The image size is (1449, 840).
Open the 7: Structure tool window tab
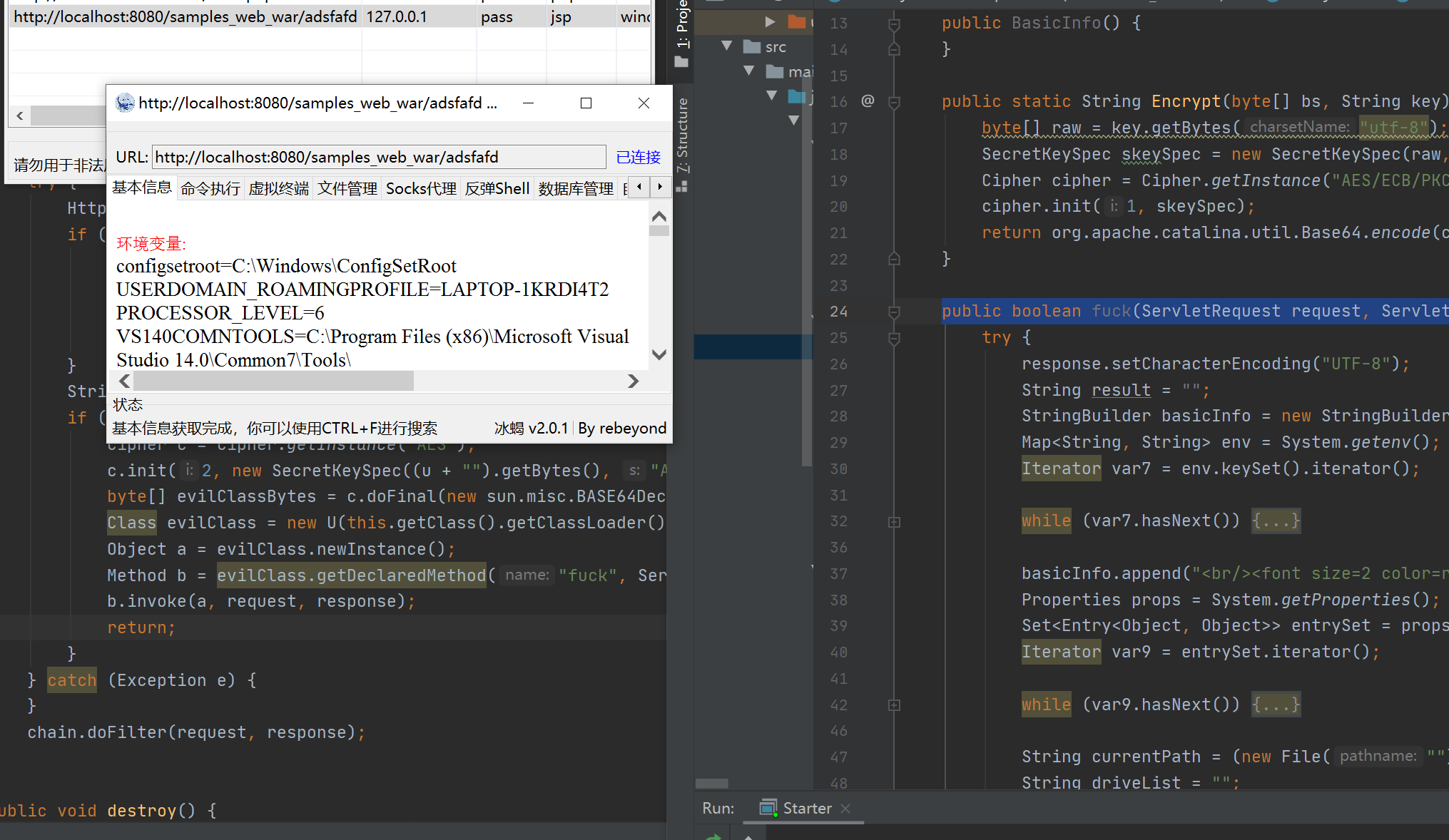pos(683,135)
